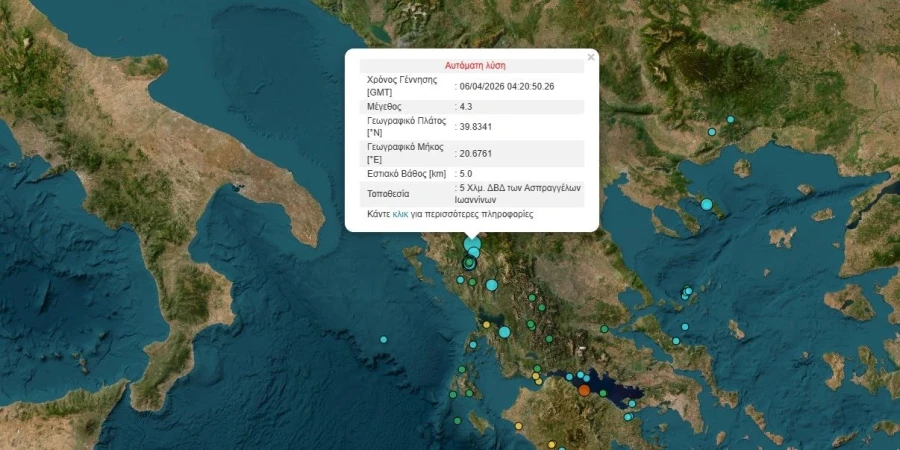The height and width of the screenshot is (450, 900).
Task: Click the red 'Αυτόματη λύση' popup title
Action: click(x=472, y=65)
